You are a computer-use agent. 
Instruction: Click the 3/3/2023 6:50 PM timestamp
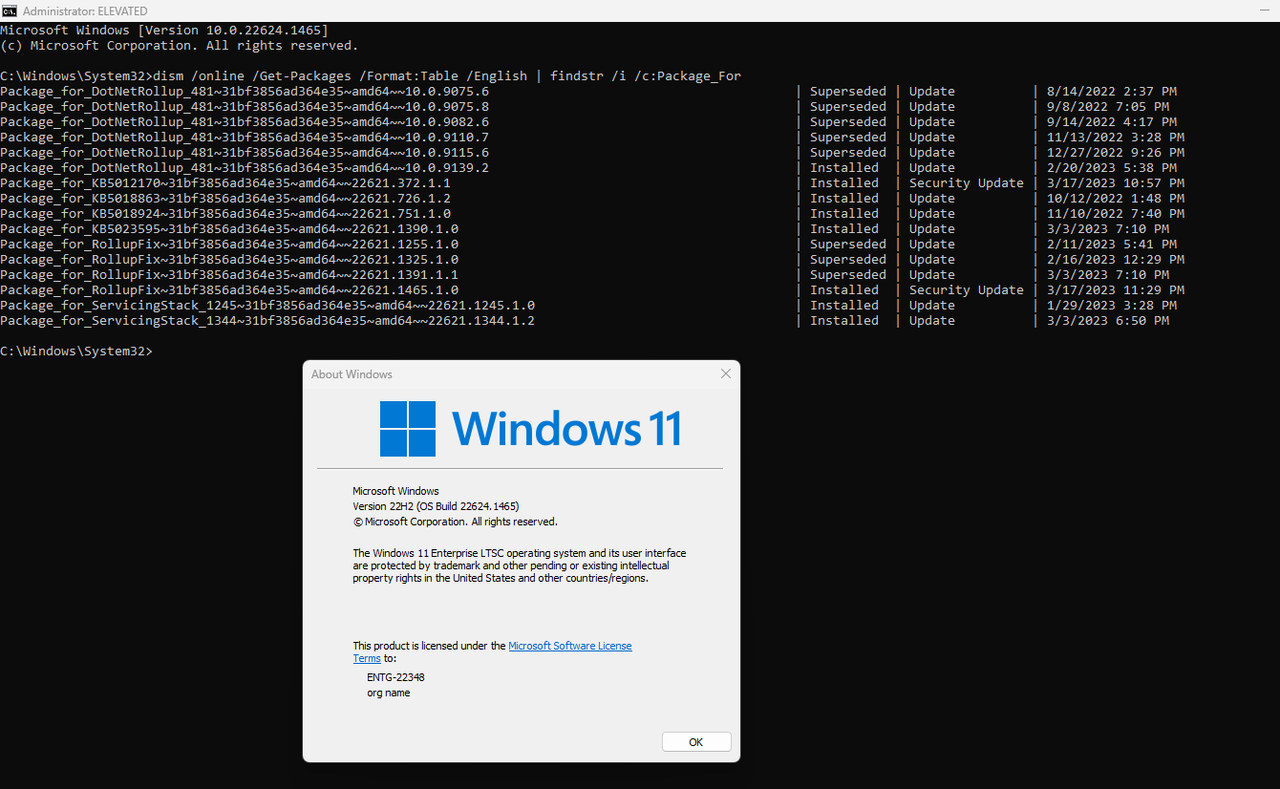click(x=1108, y=321)
